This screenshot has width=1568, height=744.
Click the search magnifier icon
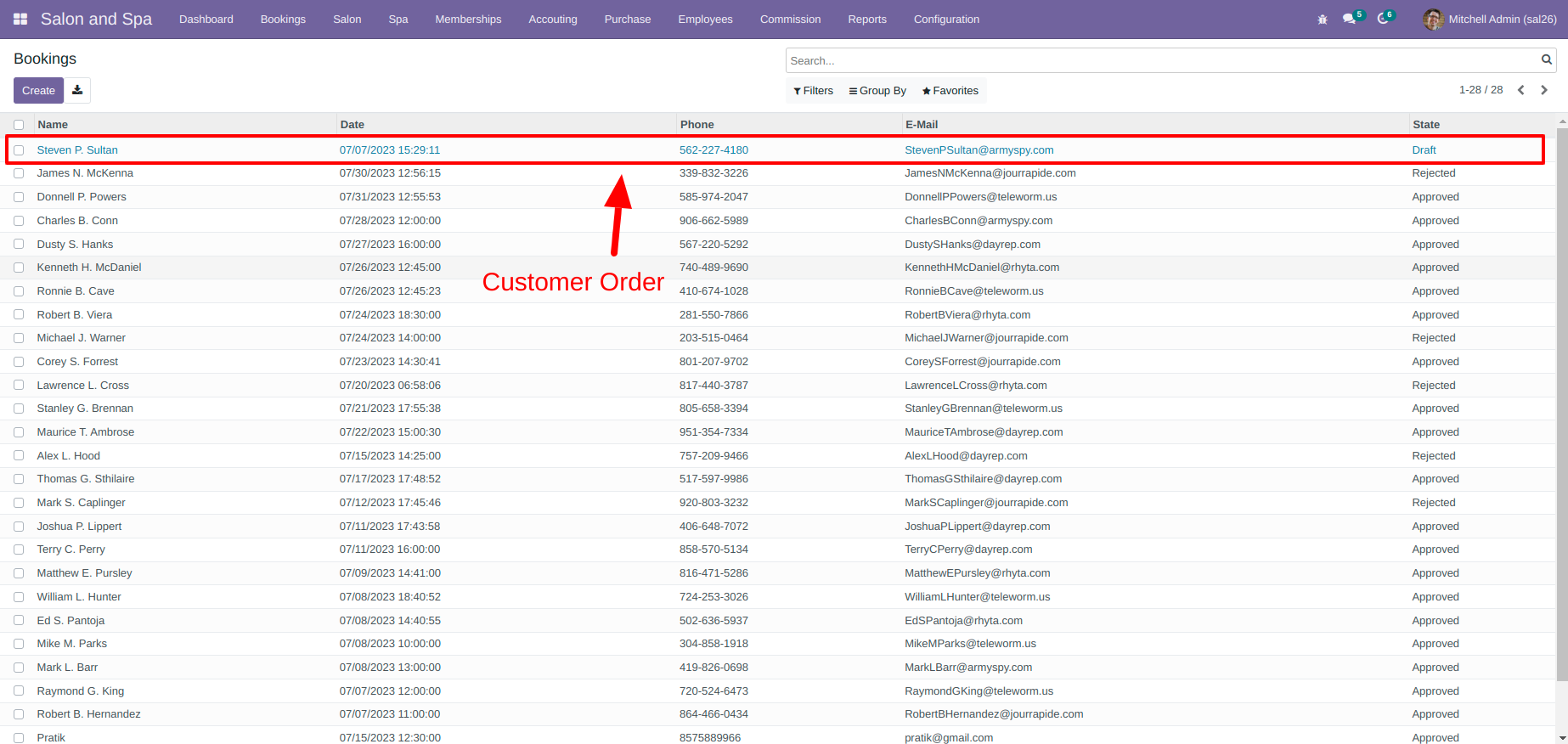click(1547, 59)
